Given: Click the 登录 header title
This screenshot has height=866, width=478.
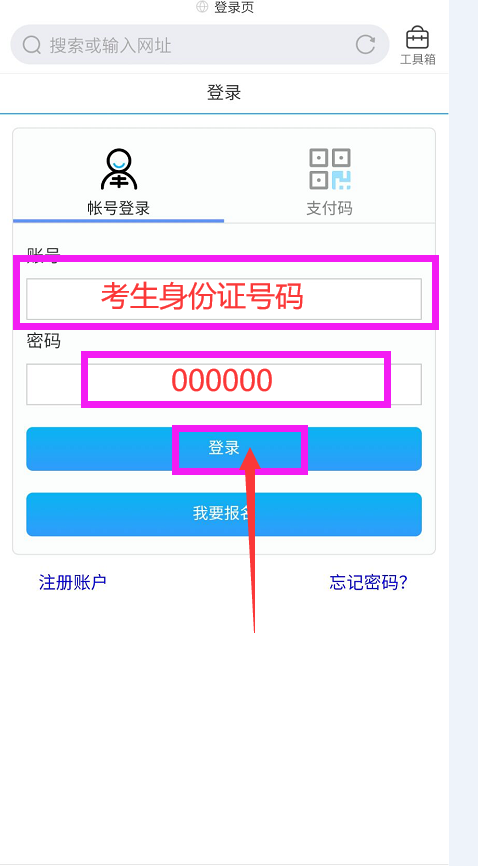Looking at the screenshot, I should pos(224,92).
